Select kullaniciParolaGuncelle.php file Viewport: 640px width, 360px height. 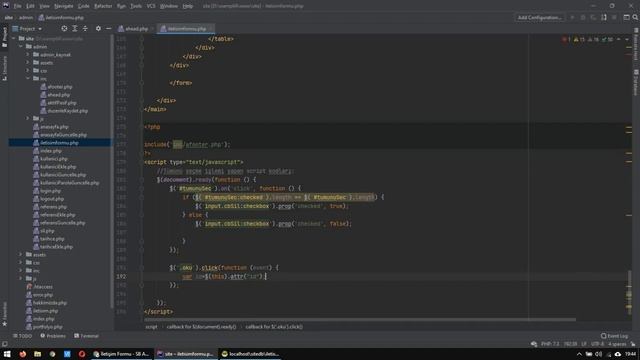(66, 183)
